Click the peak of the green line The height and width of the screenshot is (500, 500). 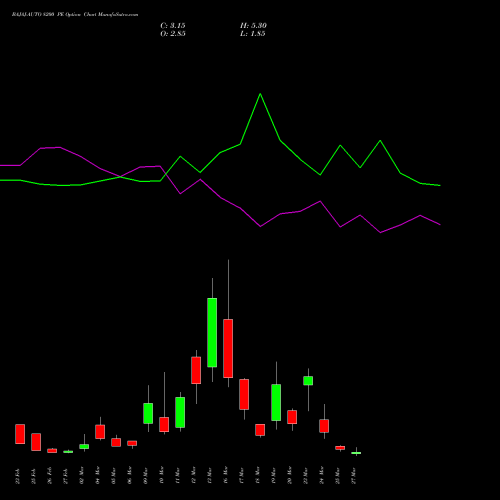[x=260, y=94]
